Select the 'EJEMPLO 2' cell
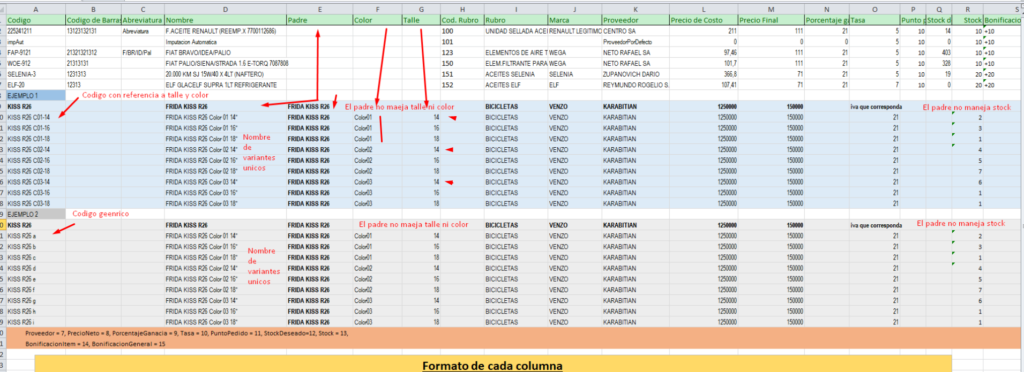The width and height of the screenshot is (1024, 372). tap(35, 213)
